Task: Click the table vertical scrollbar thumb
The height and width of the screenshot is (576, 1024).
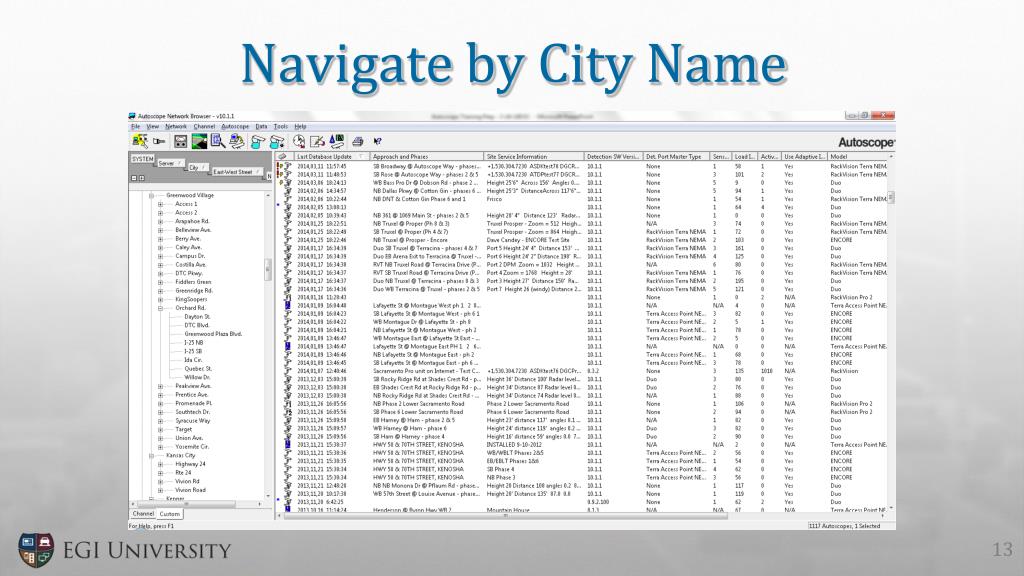Action: point(891,197)
